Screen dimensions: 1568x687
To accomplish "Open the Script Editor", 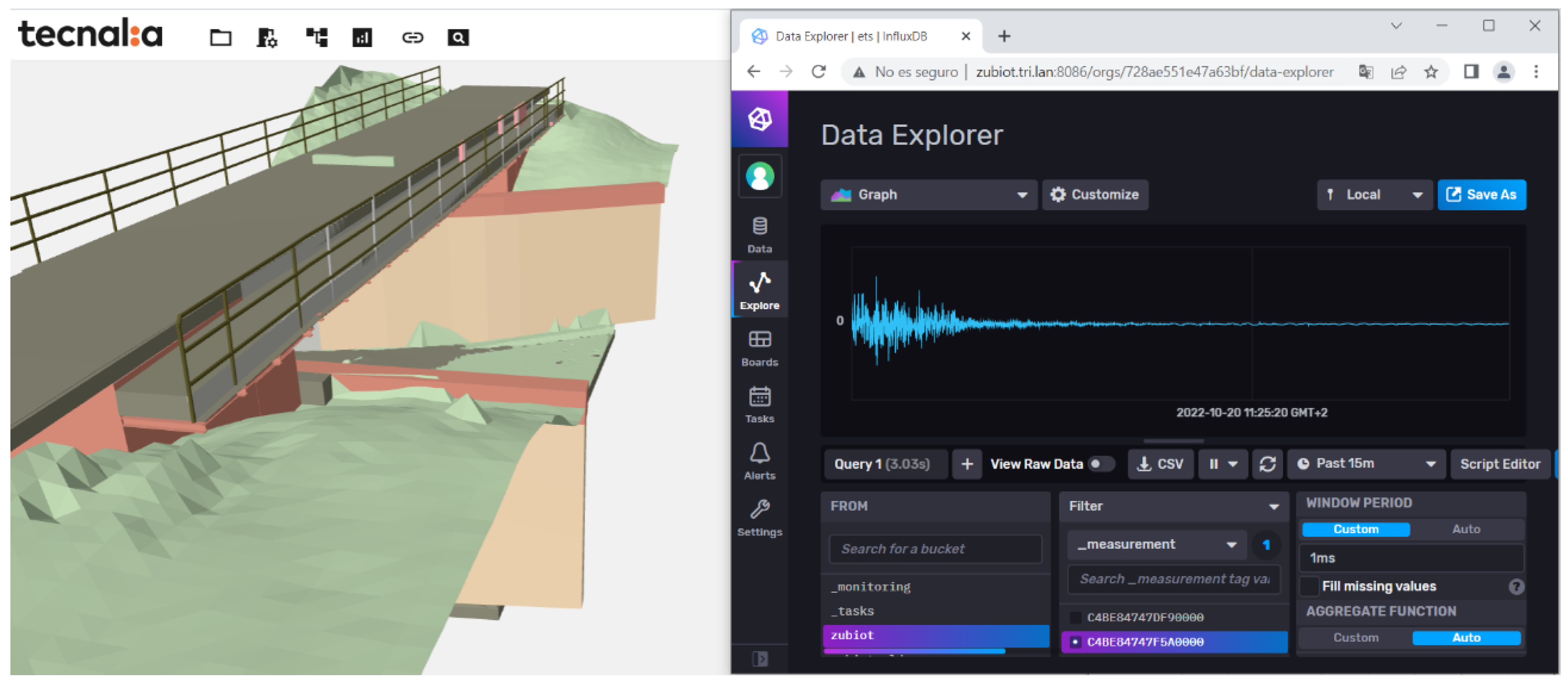I will 1500,464.
